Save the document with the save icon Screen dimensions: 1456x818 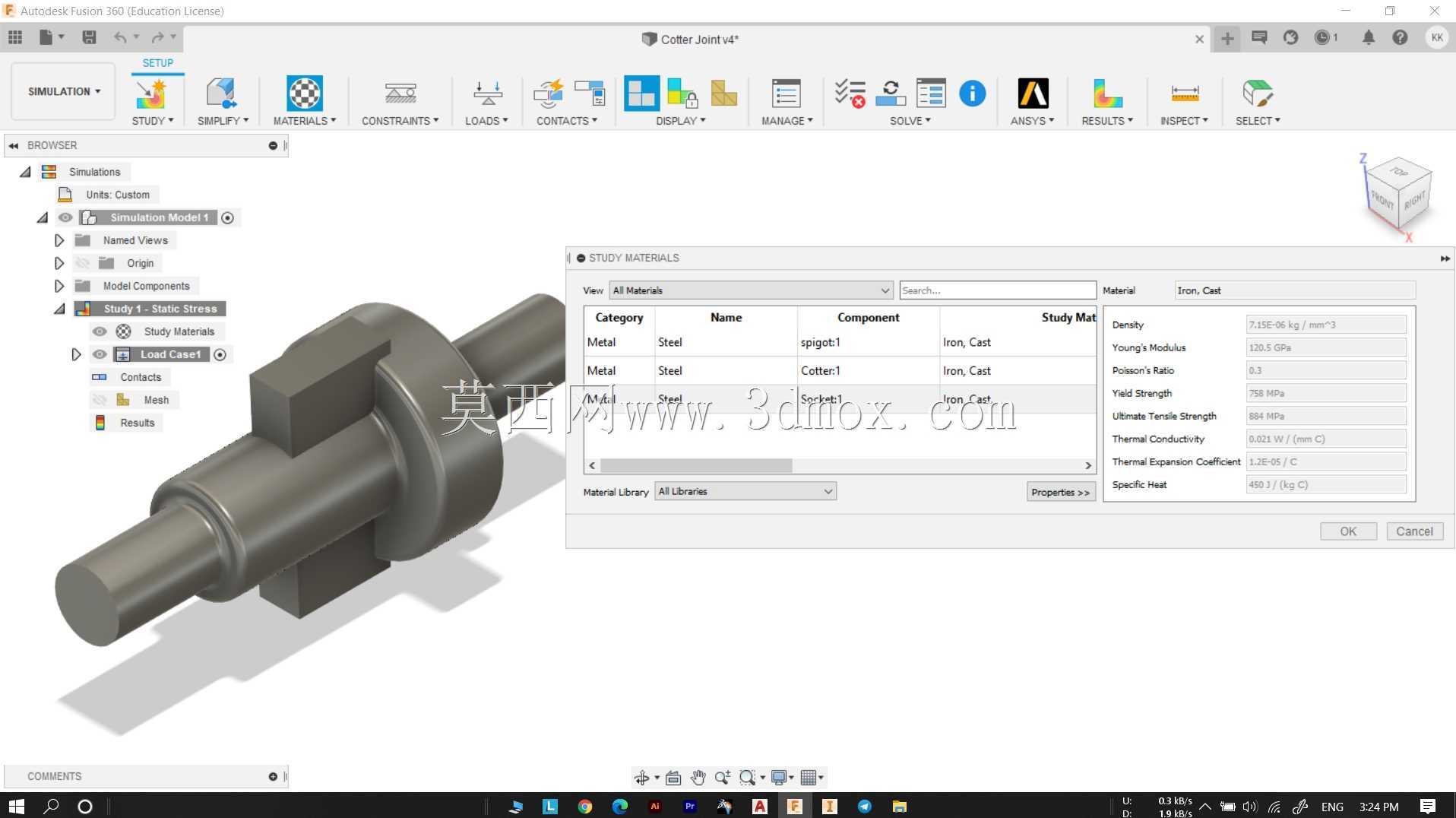(x=89, y=37)
